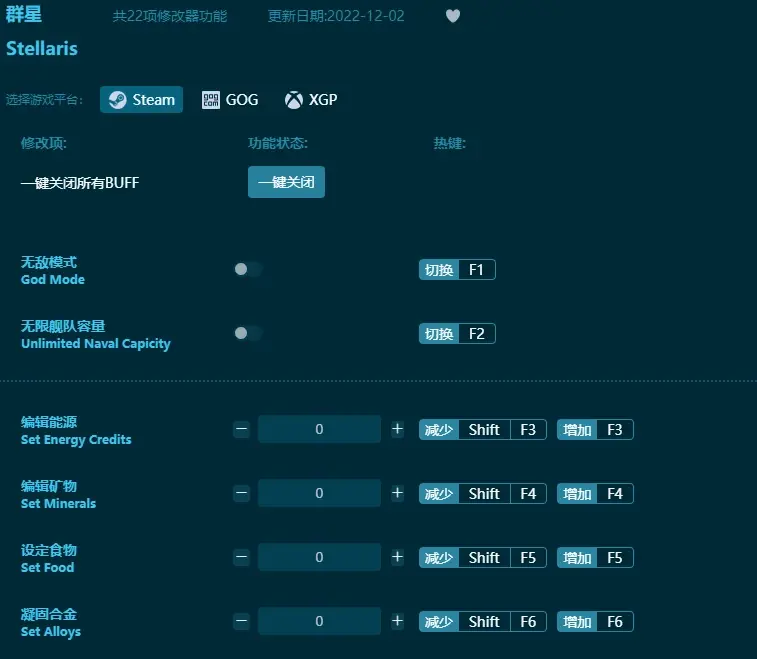Click the 修改项 column header
This screenshot has width=757, height=659.
[x=43, y=143]
